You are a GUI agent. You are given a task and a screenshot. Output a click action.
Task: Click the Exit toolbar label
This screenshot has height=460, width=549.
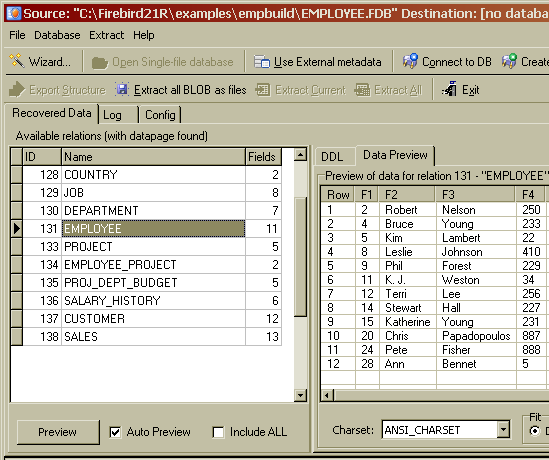[x=471, y=90]
